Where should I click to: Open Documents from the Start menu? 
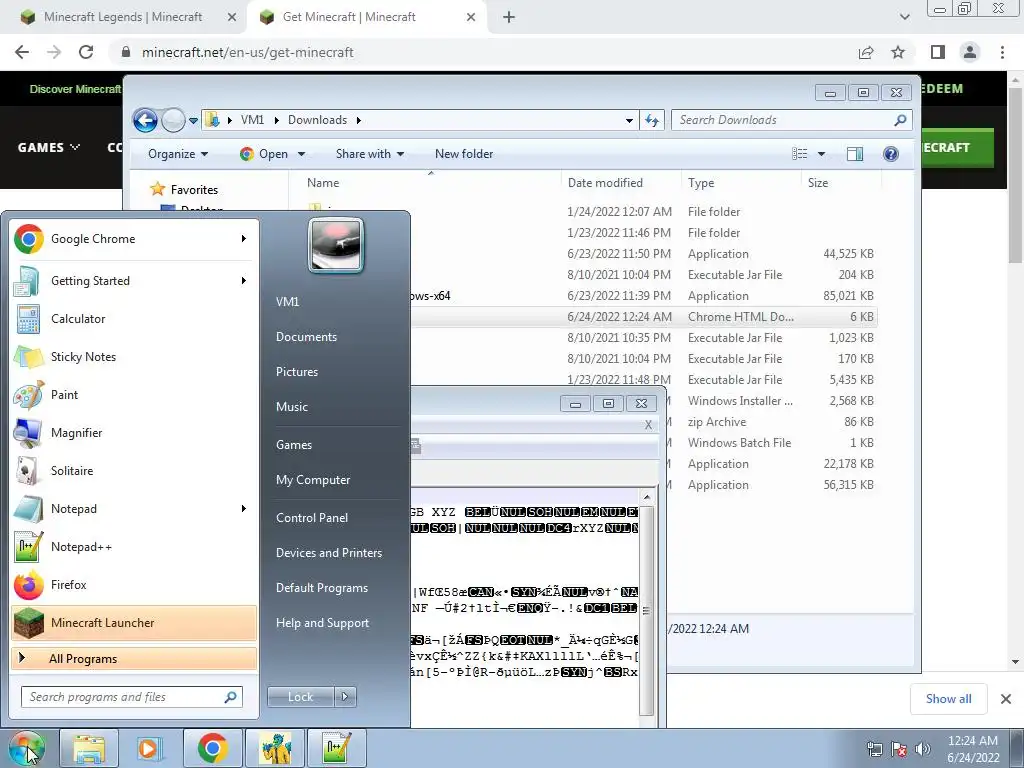(306, 337)
